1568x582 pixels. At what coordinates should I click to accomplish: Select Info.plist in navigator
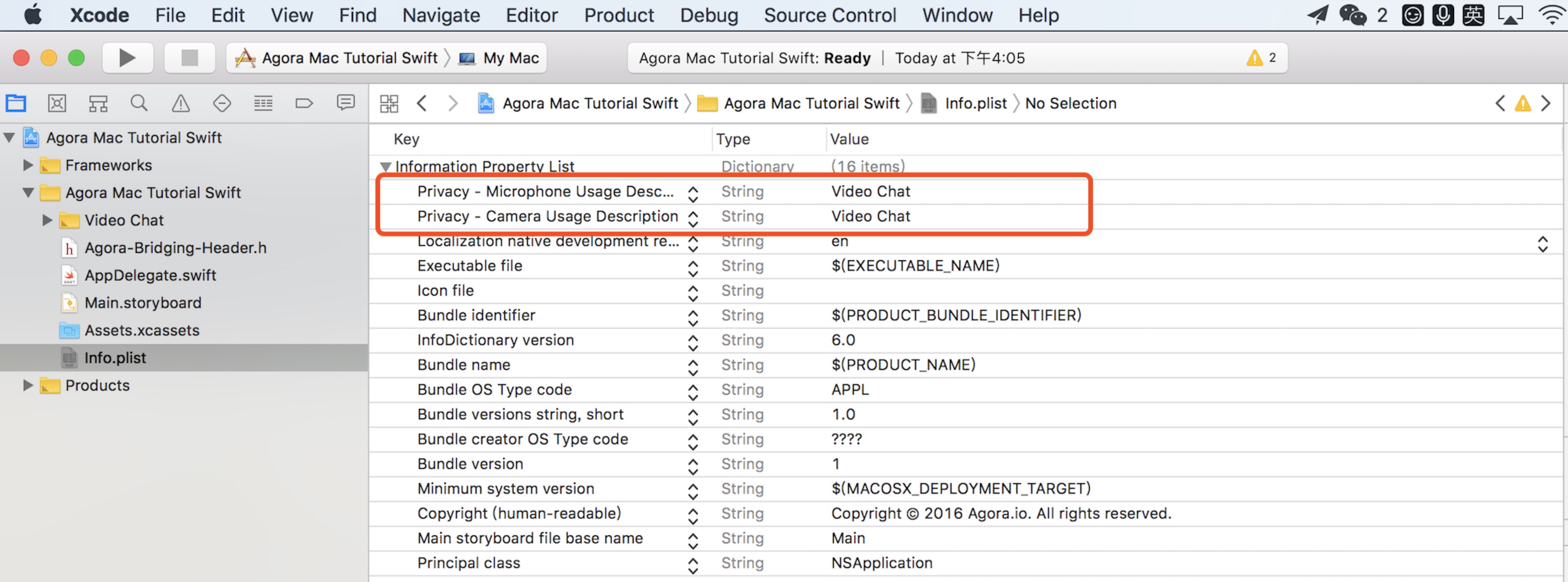tap(184, 357)
